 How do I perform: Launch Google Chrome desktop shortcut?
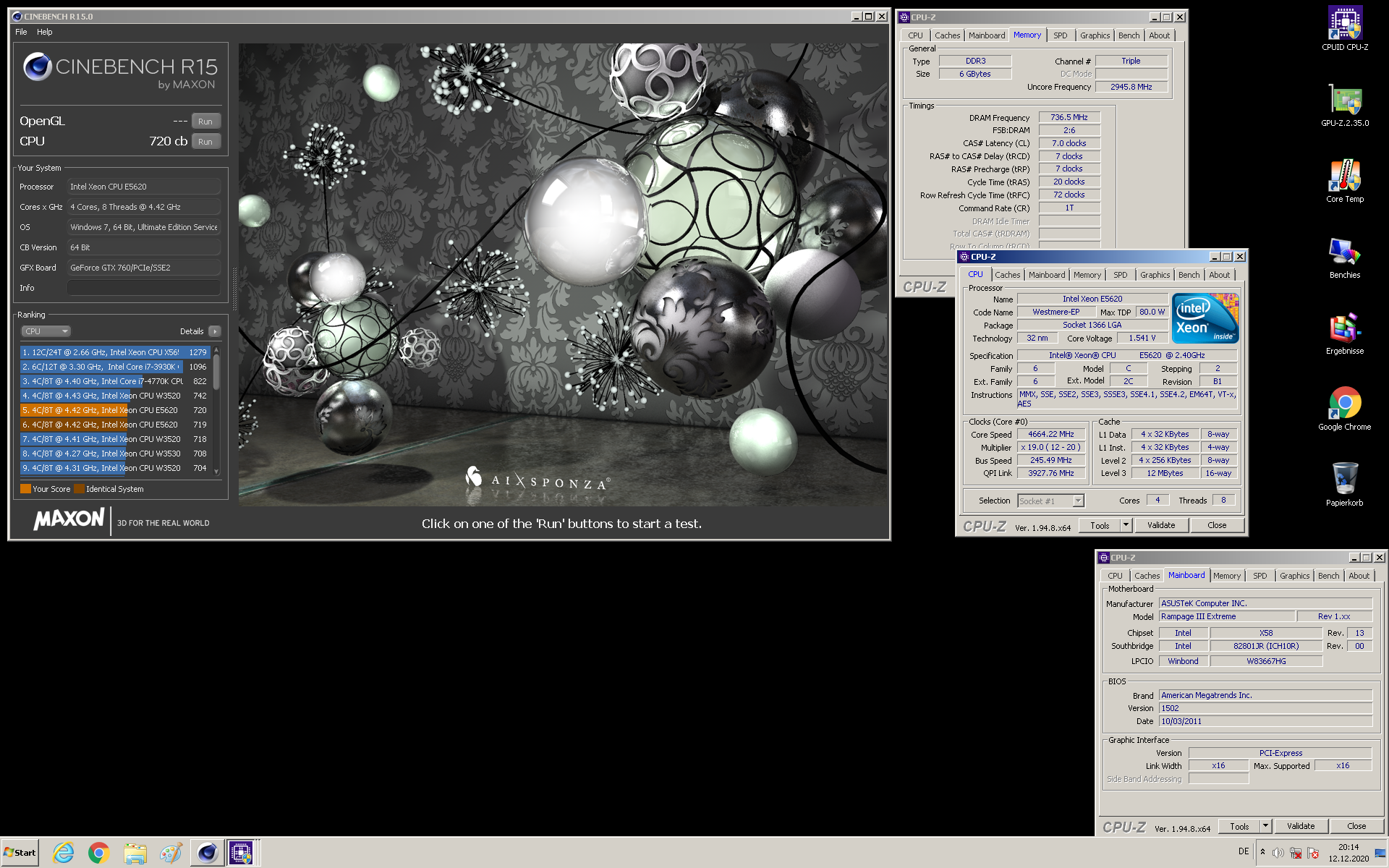click(x=1344, y=409)
